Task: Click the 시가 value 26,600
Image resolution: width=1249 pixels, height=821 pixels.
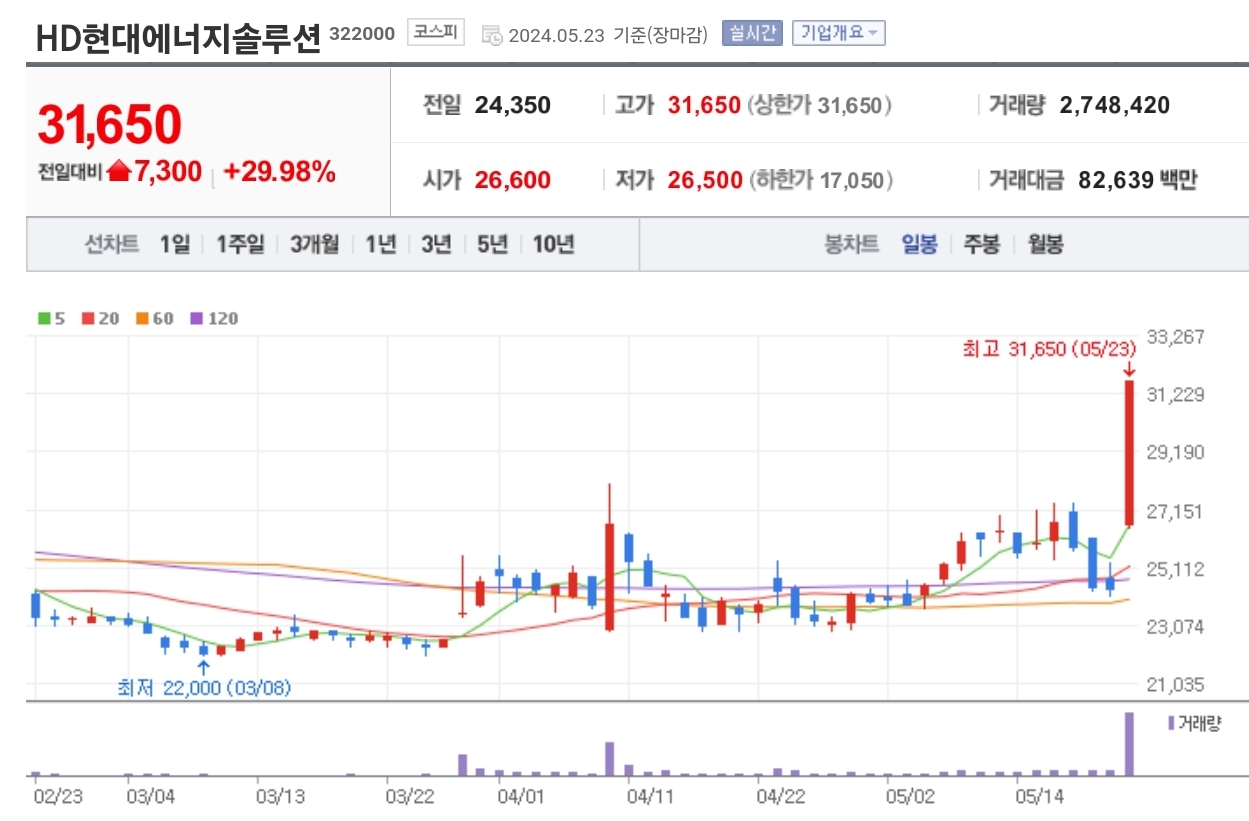Action: (x=513, y=181)
